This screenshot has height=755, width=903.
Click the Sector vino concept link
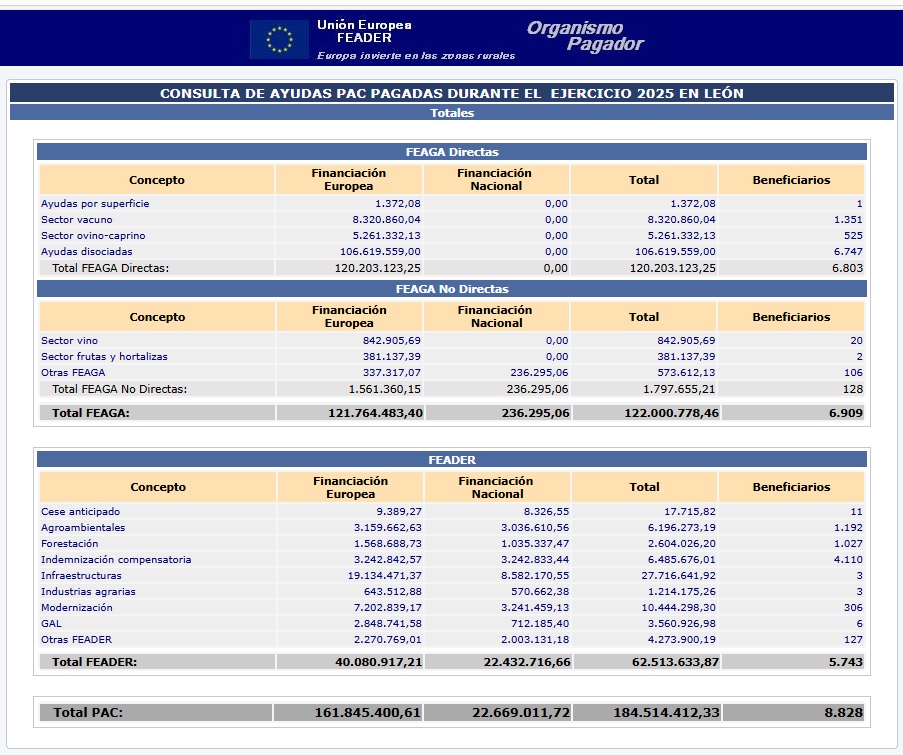point(70,341)
